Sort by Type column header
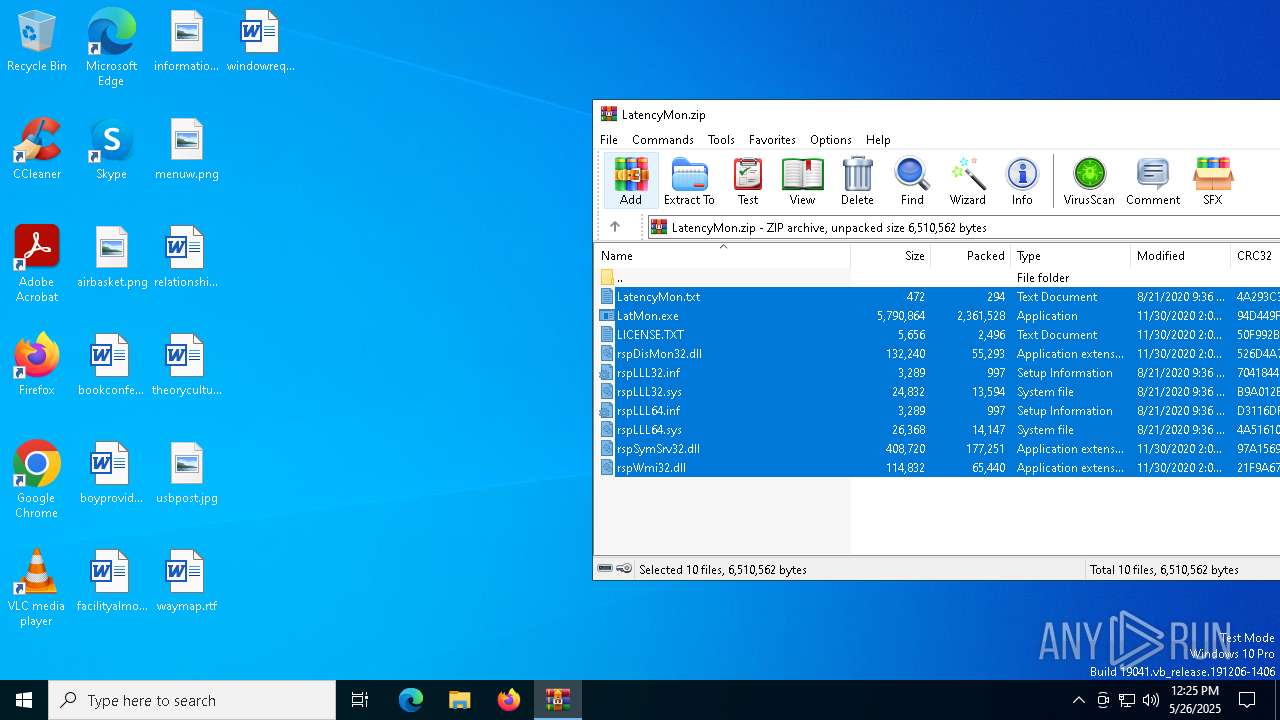 (x=1071, y=256)
